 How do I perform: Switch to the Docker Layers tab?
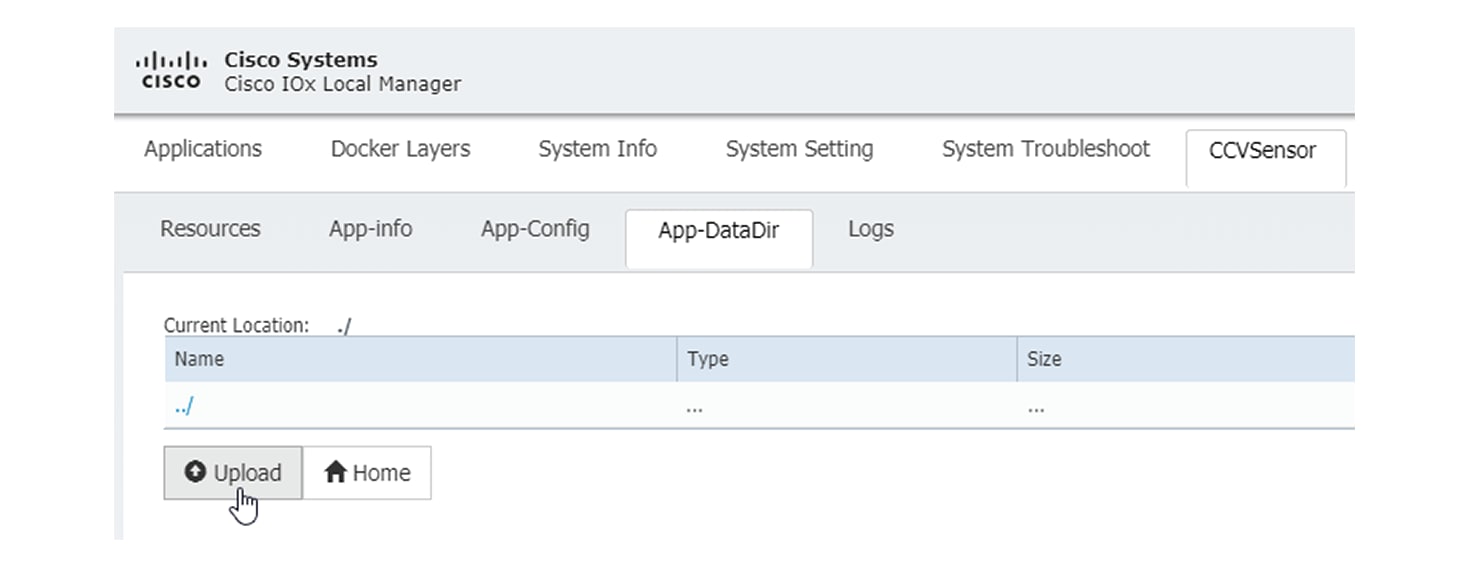click(400, 149)
